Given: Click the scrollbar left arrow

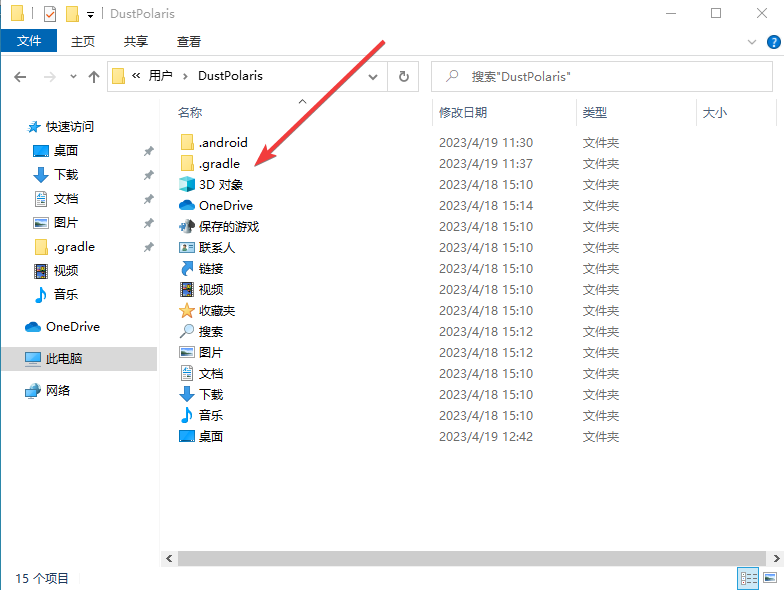Looking at the screenshot, I should pyautogui.click(x=169, y=558).
